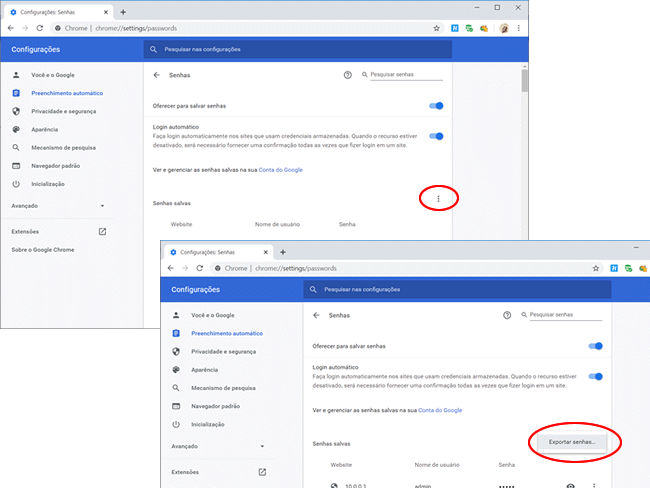The height and width of the screenshot is (488, 650).
Task: Open the help icon next to Senhas in the lower window
Action: (507, 315)
